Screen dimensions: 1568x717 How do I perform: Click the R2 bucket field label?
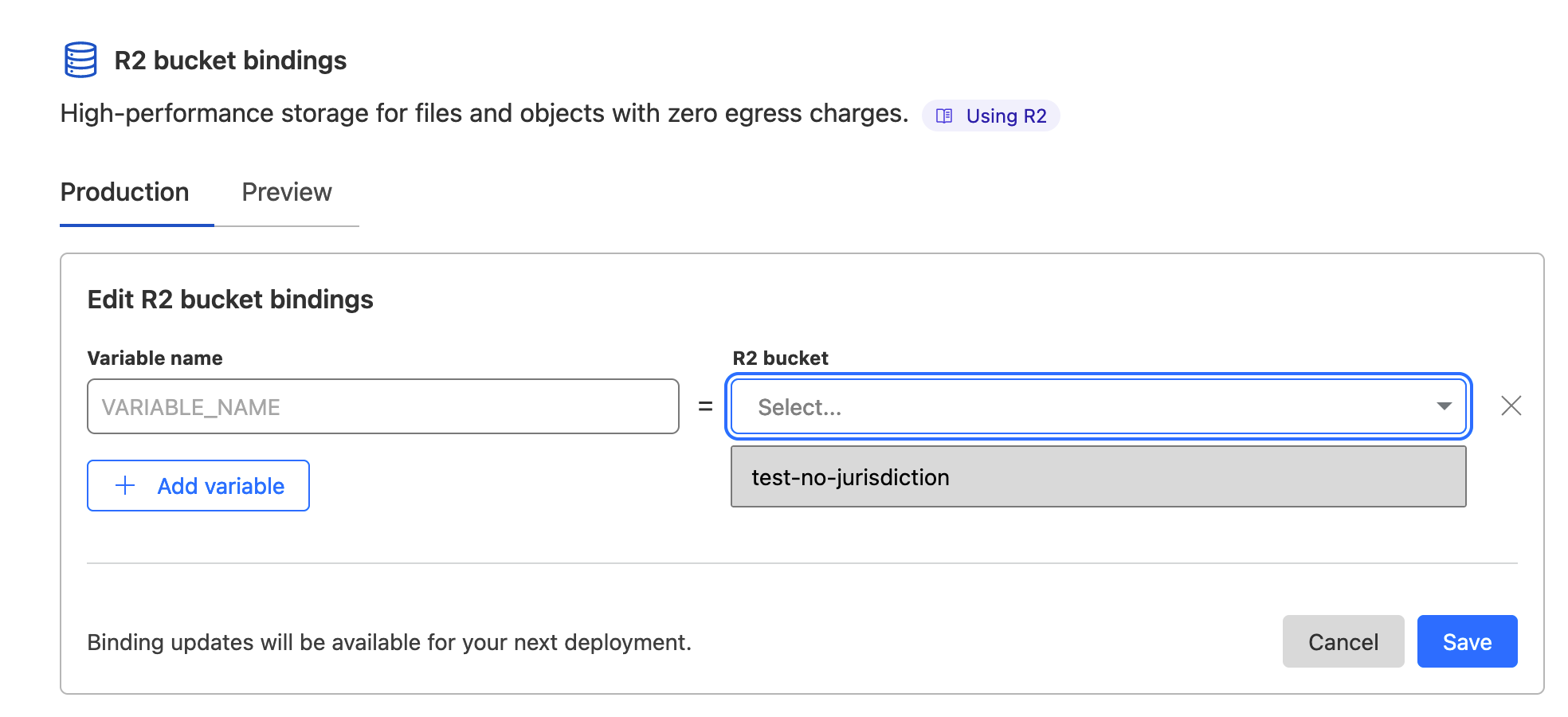tap(780, 358)
